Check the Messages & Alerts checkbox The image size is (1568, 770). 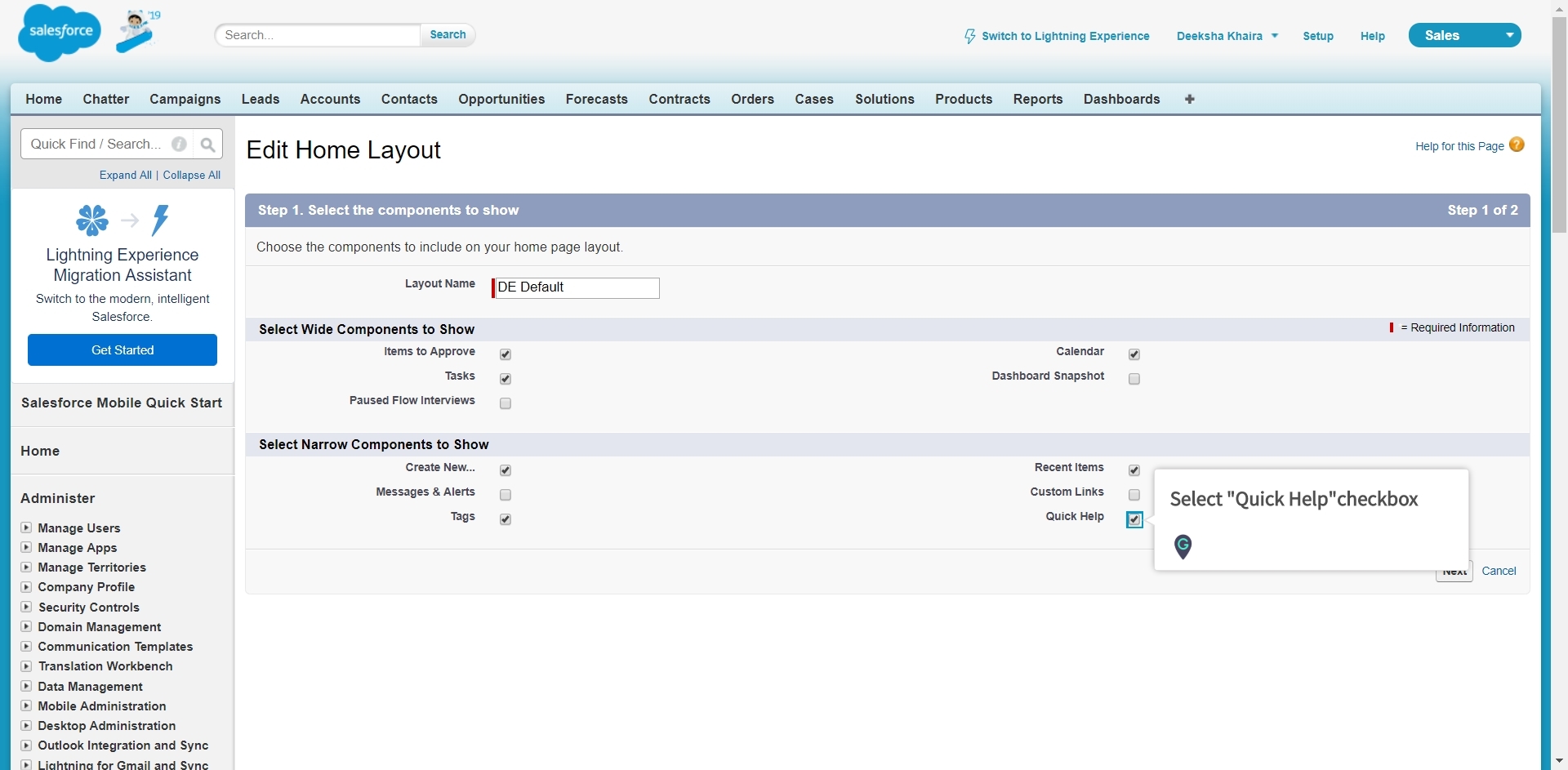click(506, 495)
